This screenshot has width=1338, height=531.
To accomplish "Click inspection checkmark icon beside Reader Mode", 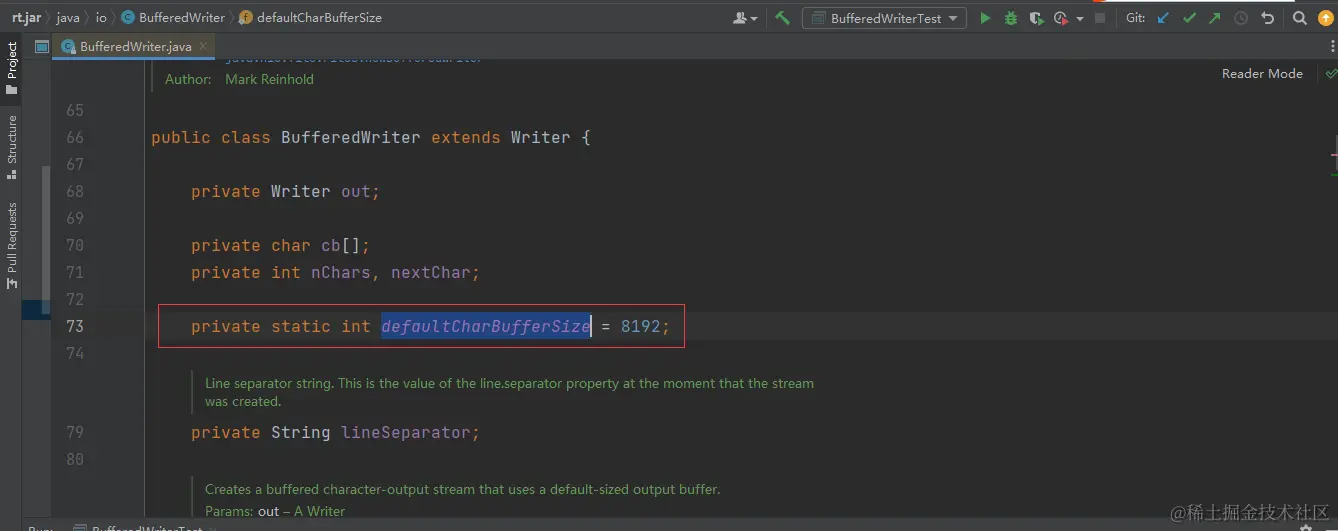I will click(x=1330, y=73).
